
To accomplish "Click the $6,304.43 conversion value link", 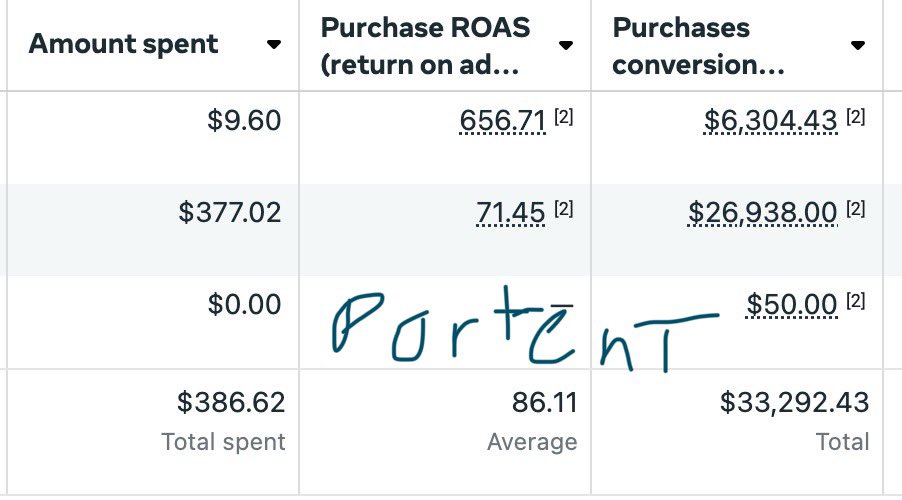I will pos(770,121).
